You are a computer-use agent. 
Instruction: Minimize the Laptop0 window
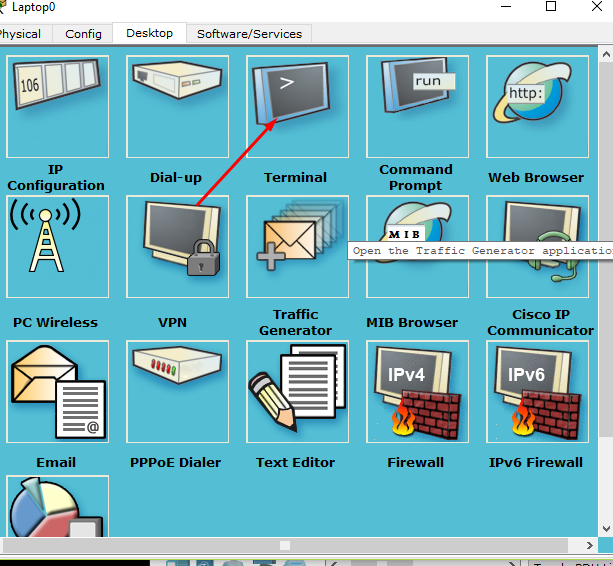click(x=506, y=6)
